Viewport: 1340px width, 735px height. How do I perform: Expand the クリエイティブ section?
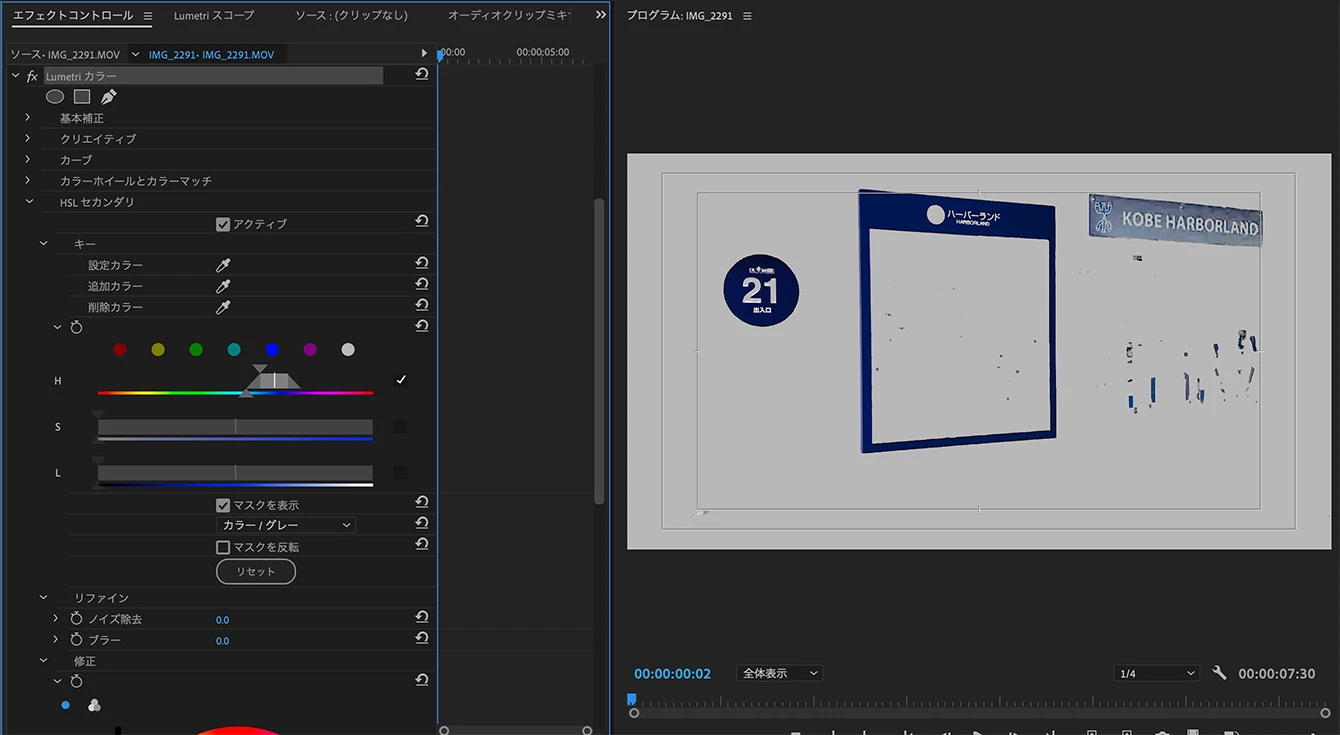[28, 139]
